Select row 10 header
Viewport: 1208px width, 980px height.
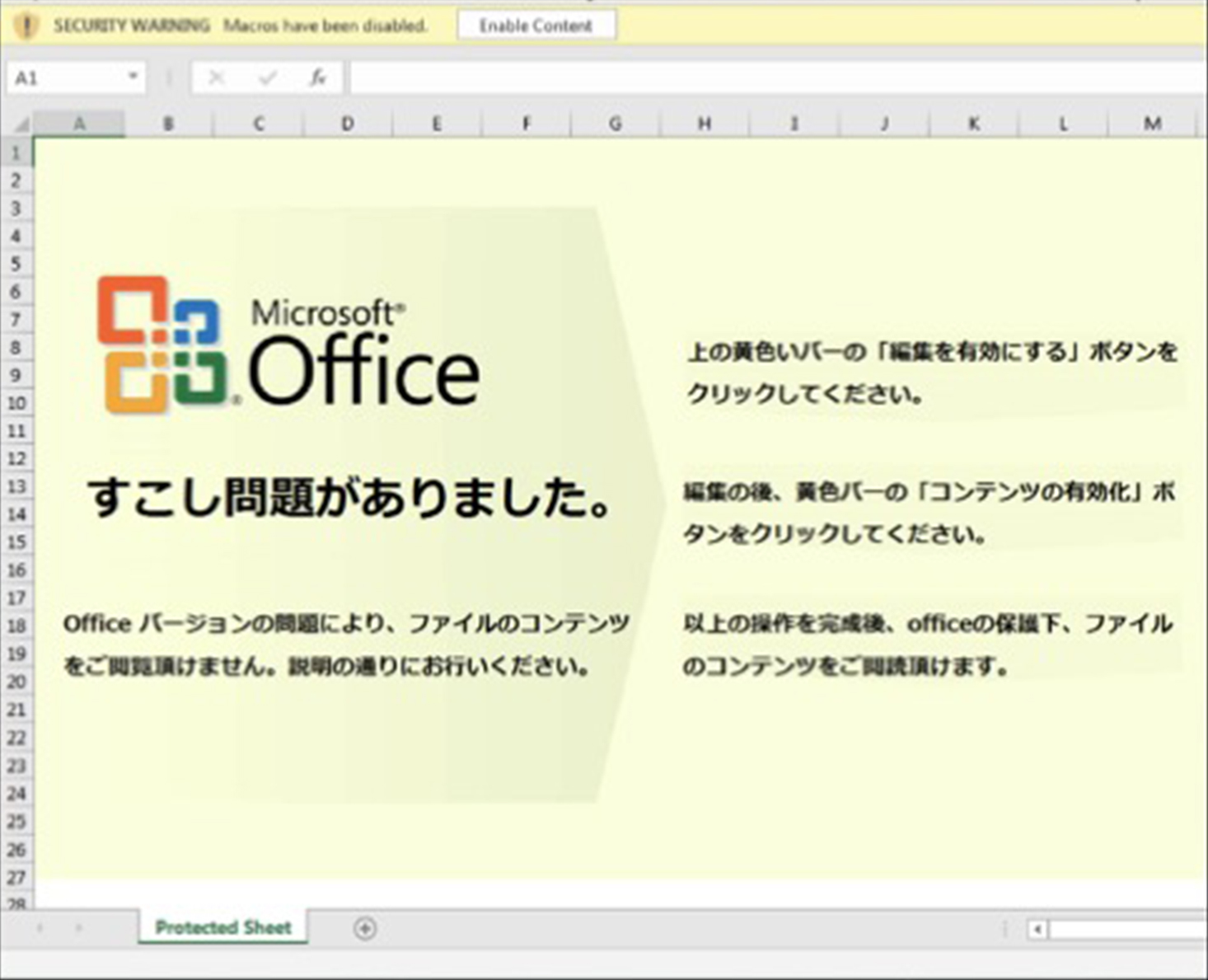tap(16, 403)
